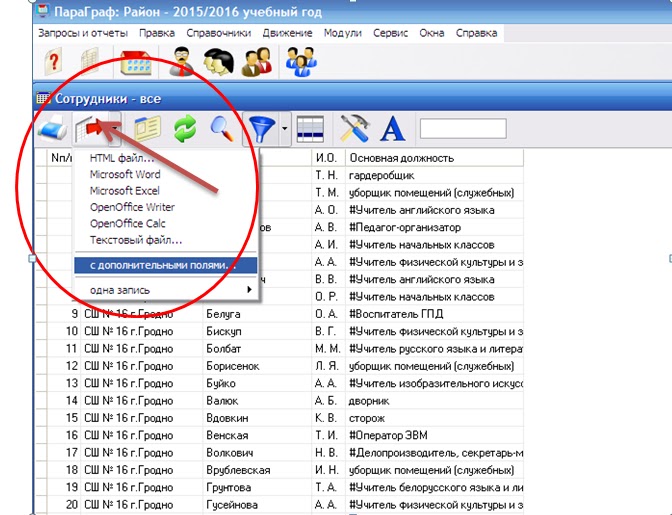Select the surname 'Белуга' cell
672x515 pixels.
click(x=257, y=314)
